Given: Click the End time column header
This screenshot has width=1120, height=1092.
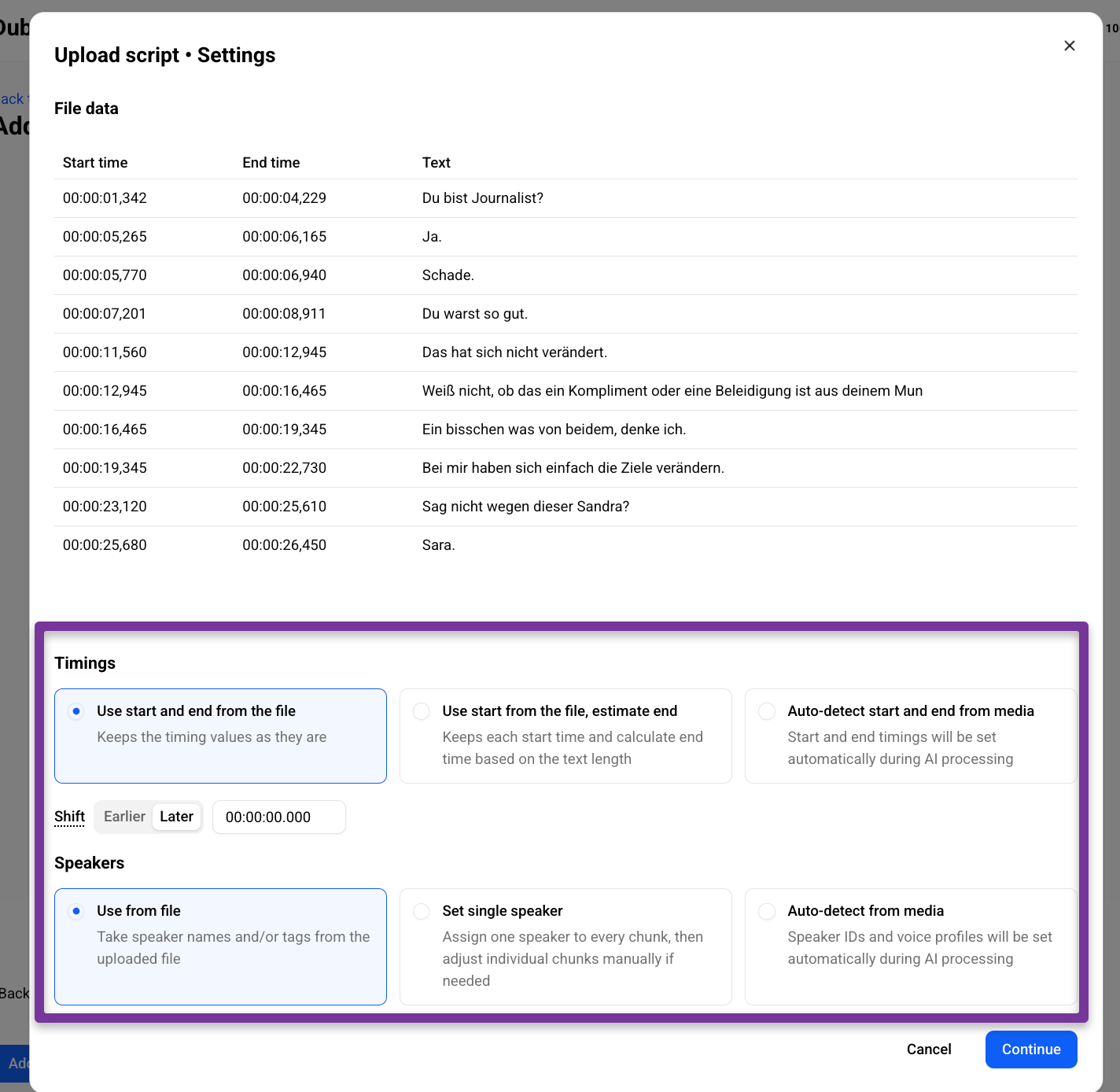Looking at the screenshot, I should 271,163.
